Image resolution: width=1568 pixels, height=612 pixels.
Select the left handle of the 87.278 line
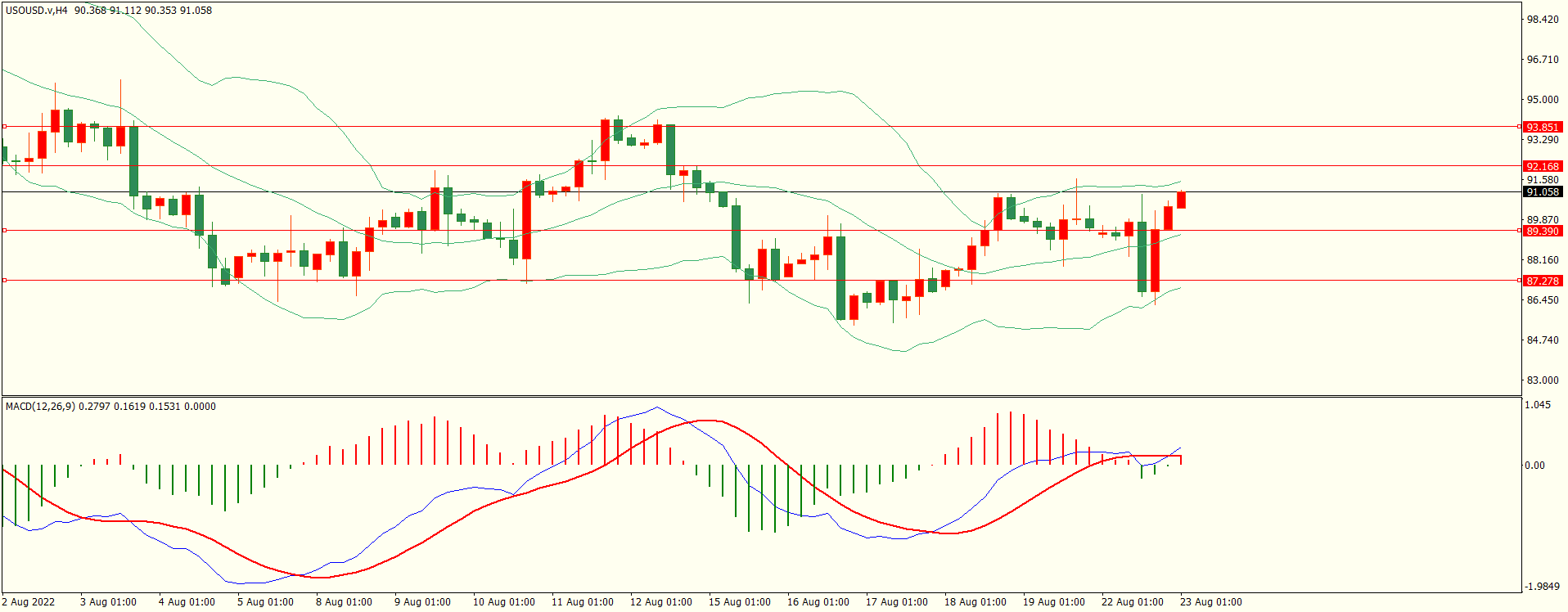tap(5, 281)
